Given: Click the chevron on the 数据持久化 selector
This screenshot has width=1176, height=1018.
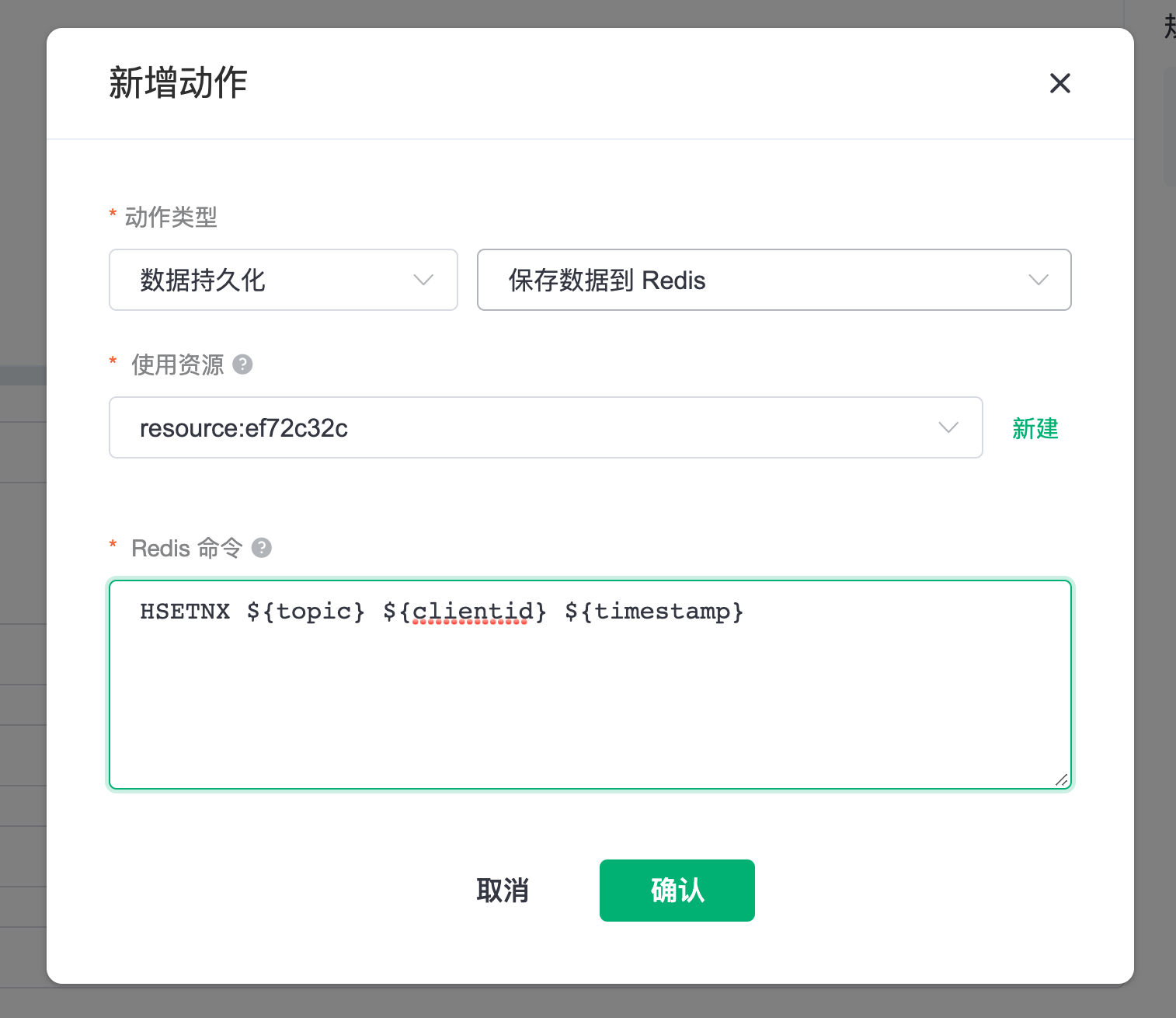Looking at the screenshot, I should click(423, 280).
